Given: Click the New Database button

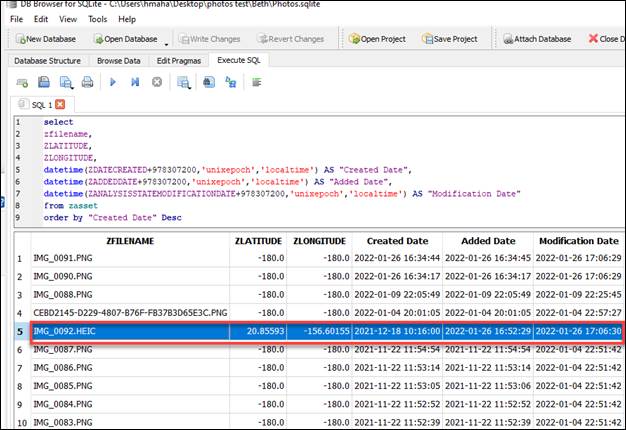Looking at the screenshot, I should pos(48,39).
